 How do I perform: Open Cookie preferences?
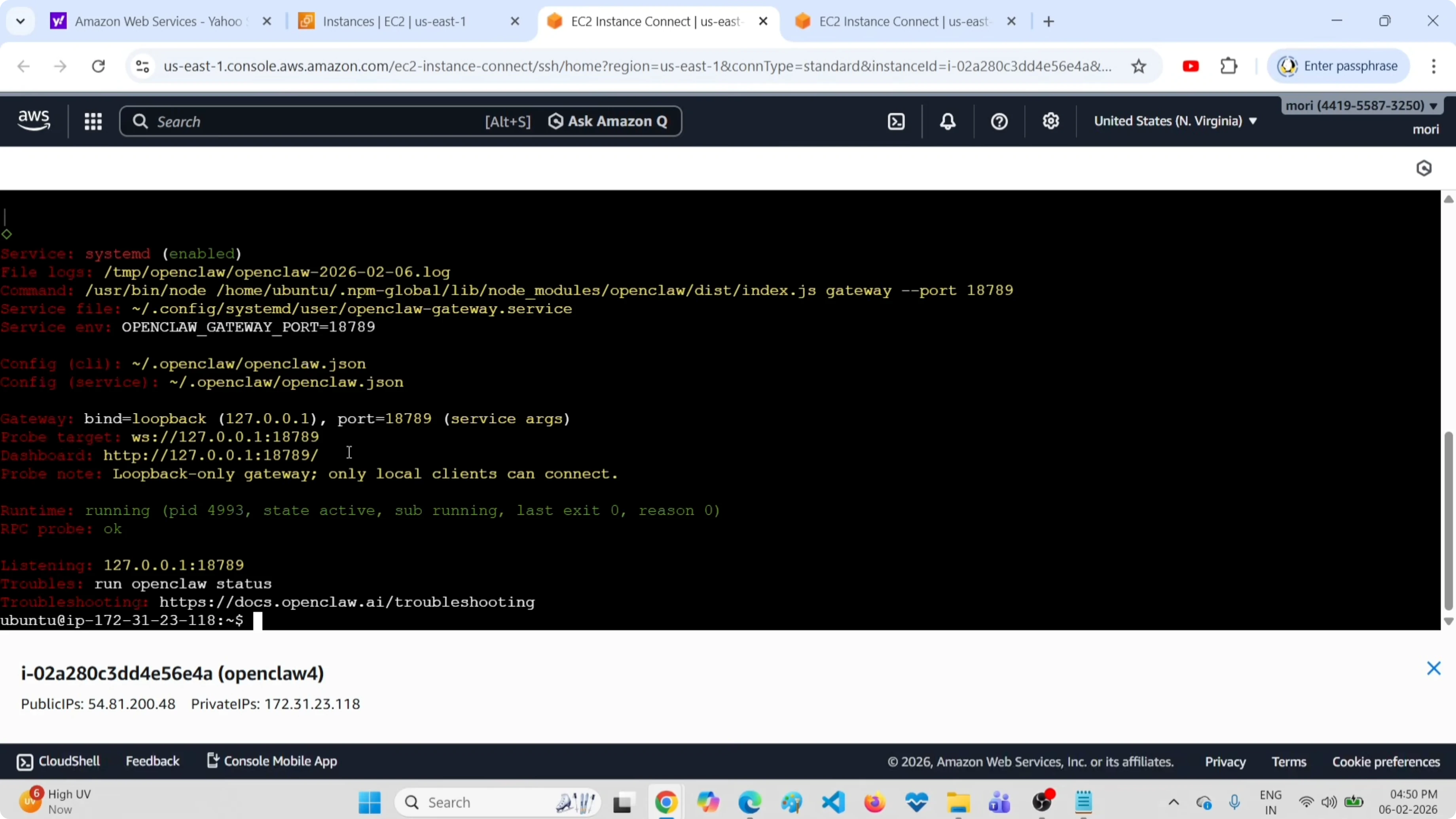pyautogui.click(x=1386, y=761)
